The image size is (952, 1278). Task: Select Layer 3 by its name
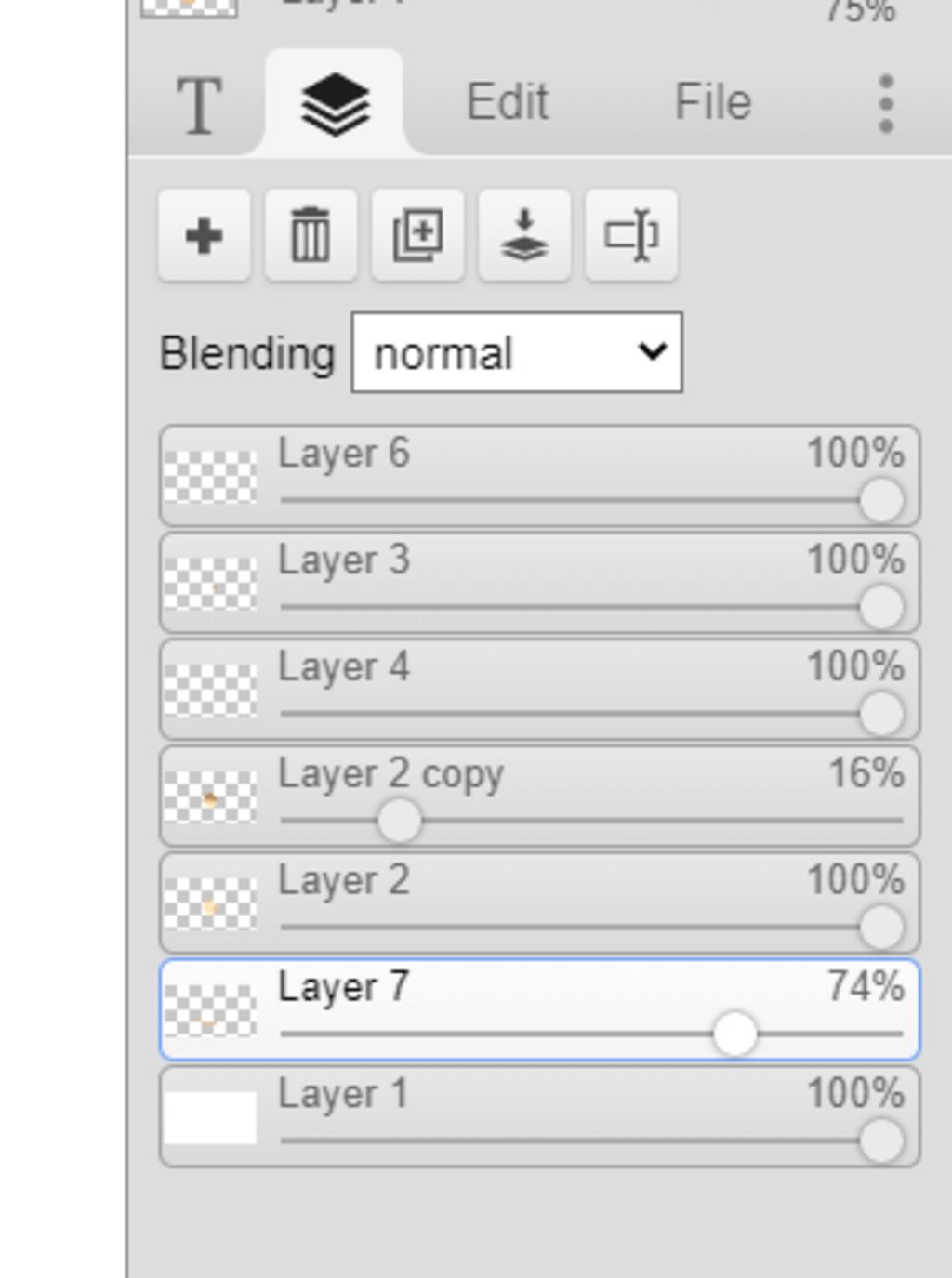[344, 560]
